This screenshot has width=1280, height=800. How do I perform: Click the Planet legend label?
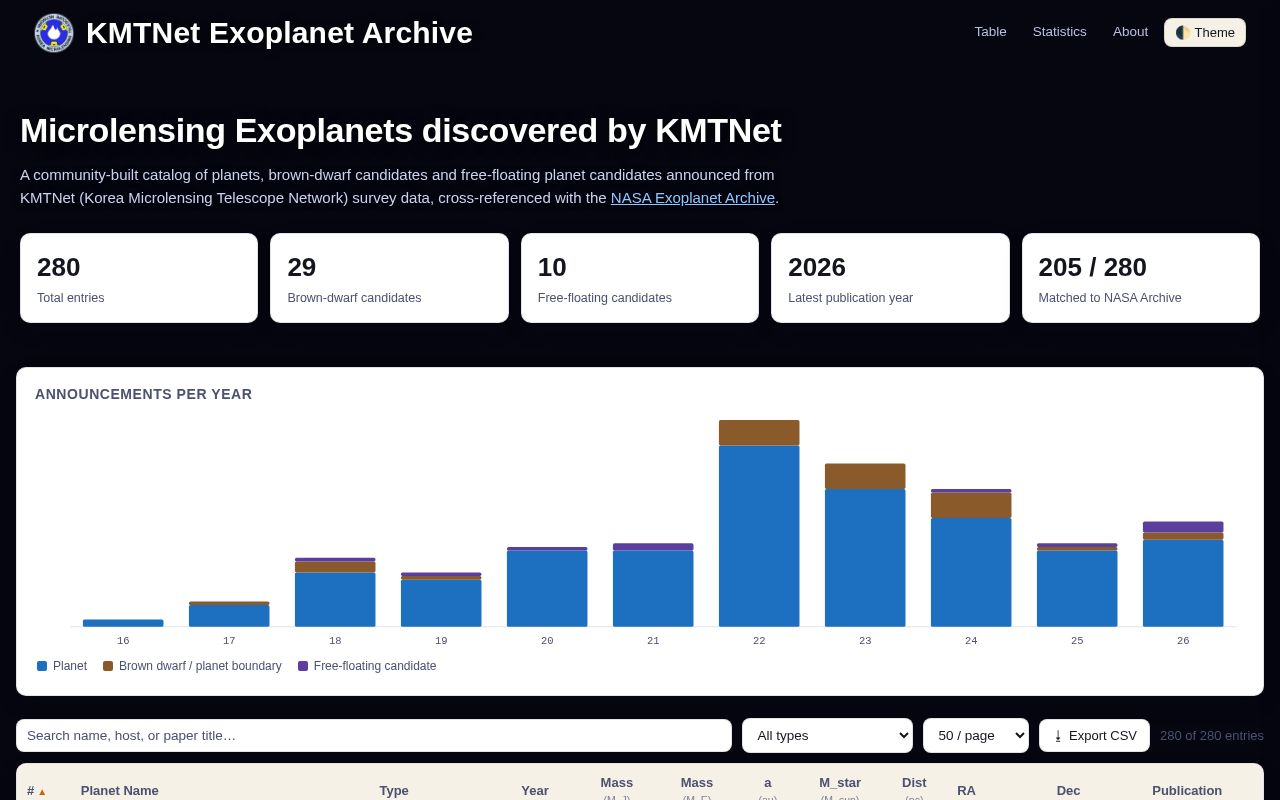(x=70, y=666)
